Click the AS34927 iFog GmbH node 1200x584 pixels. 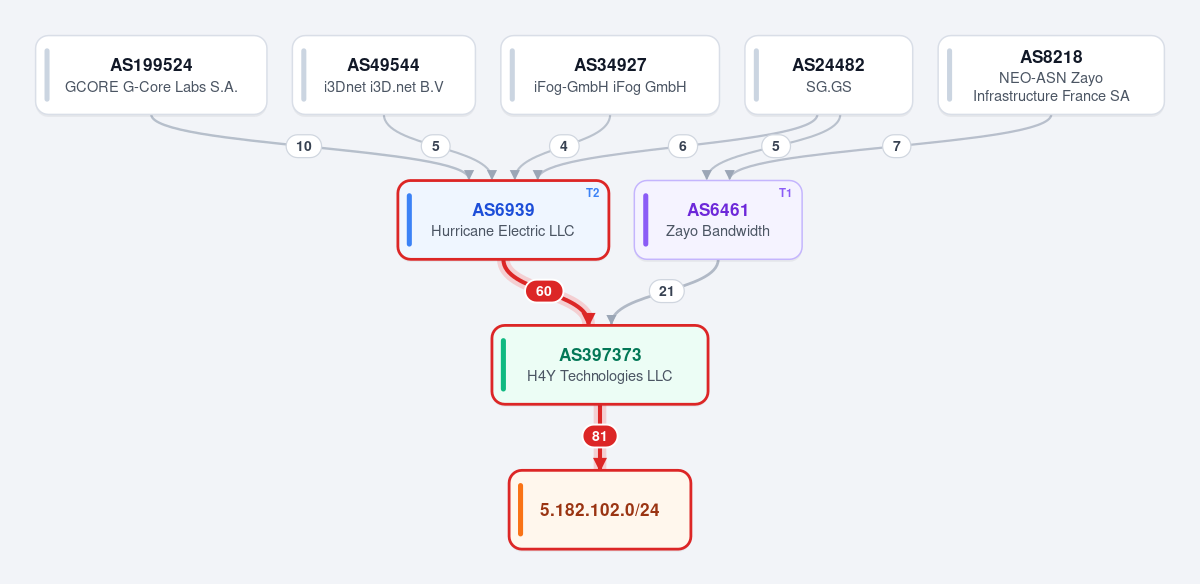click(x=610, y=75)
